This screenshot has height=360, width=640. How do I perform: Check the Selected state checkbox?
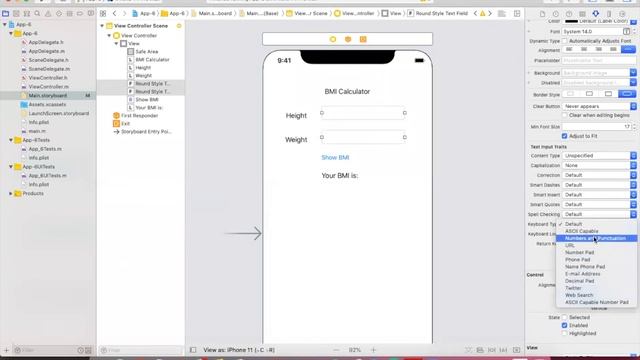[564, 317]
